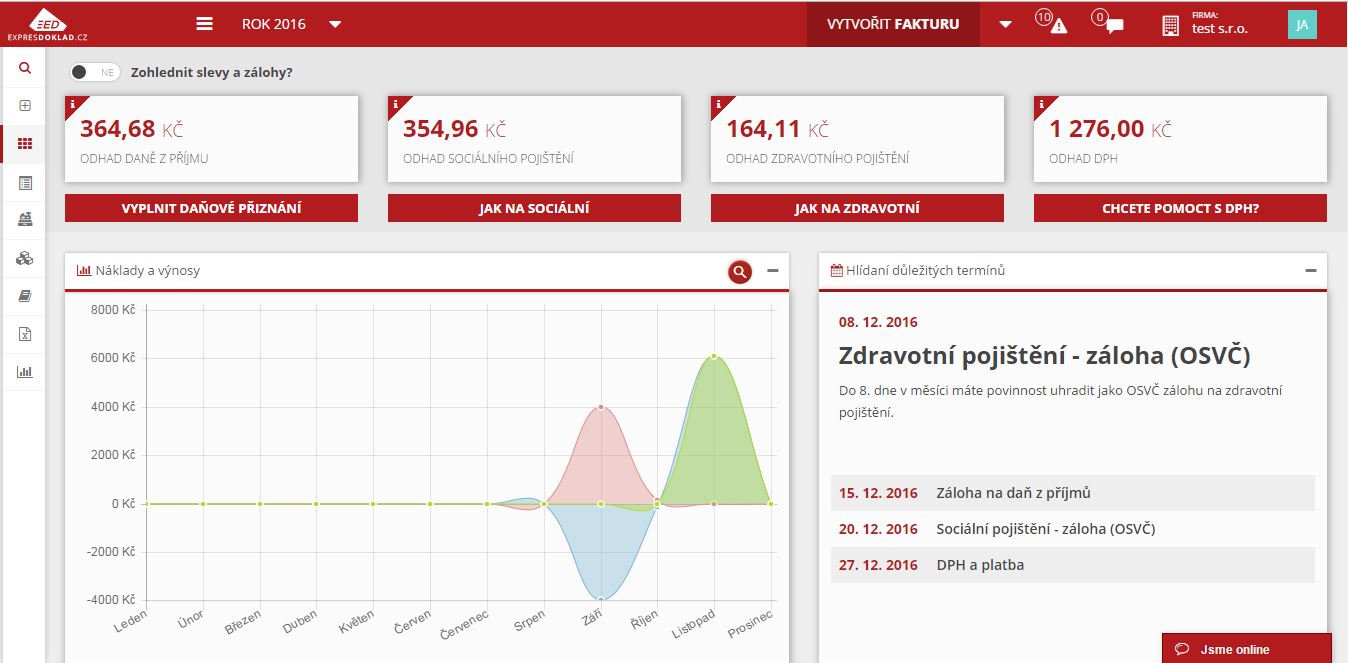Click the Jak na sociální button
Image resolution: width=1348 pixels, height=663 pixels.
point(534,208)
